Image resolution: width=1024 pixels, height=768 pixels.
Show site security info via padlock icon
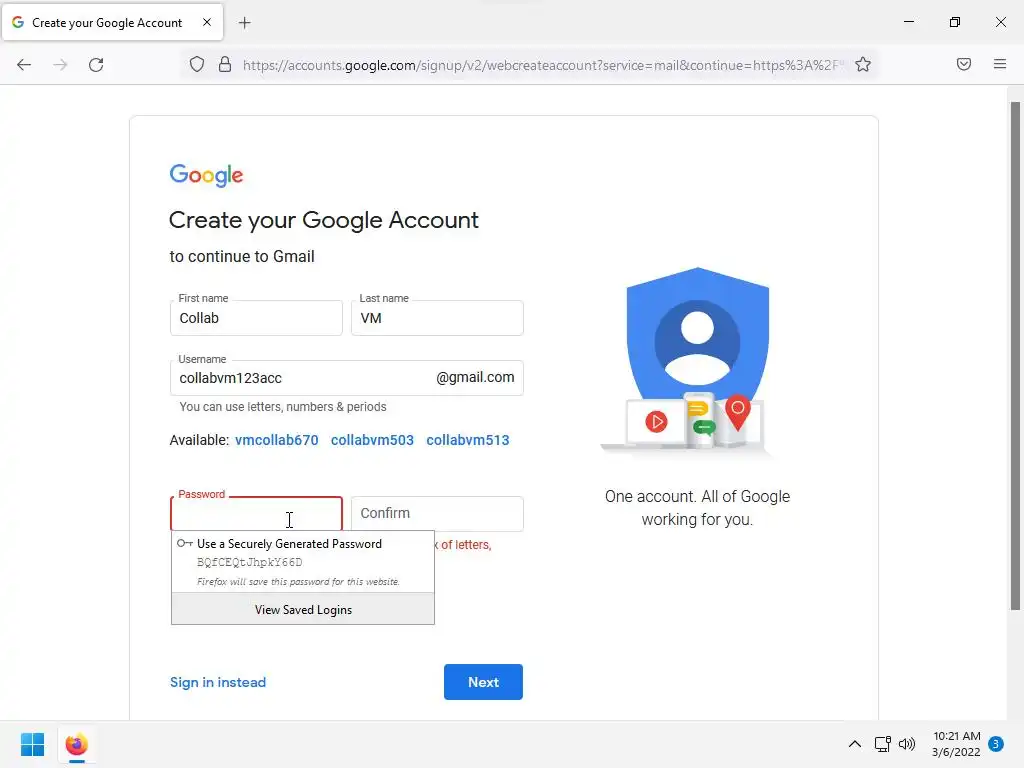click(225, 65)
